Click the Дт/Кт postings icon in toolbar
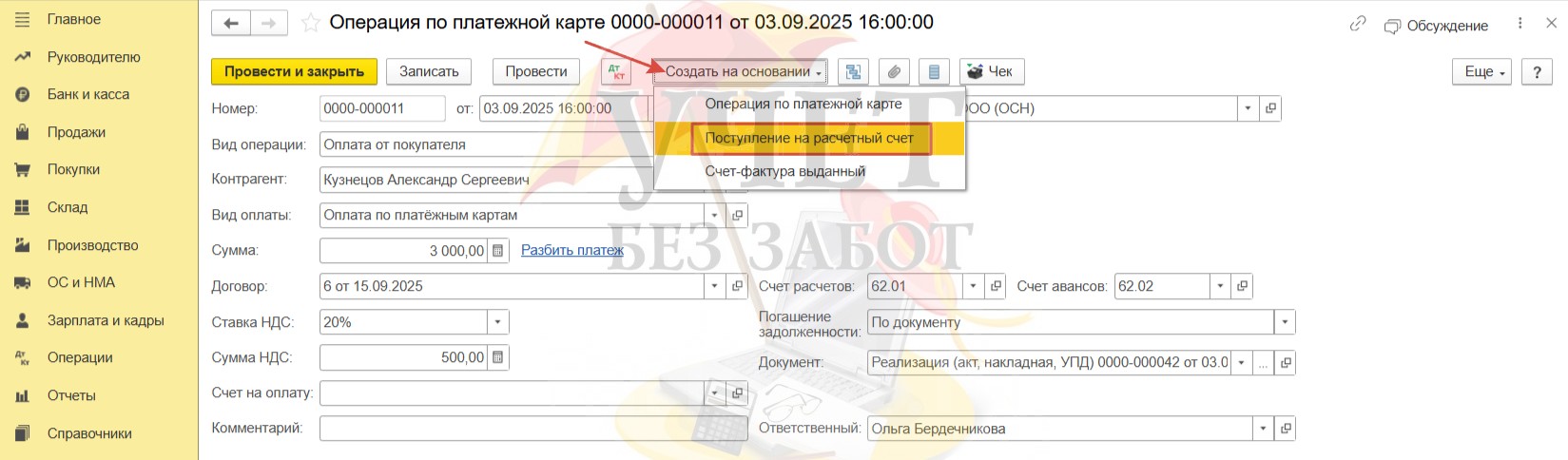Screen dimensions: 1568x460 (616, 72)
